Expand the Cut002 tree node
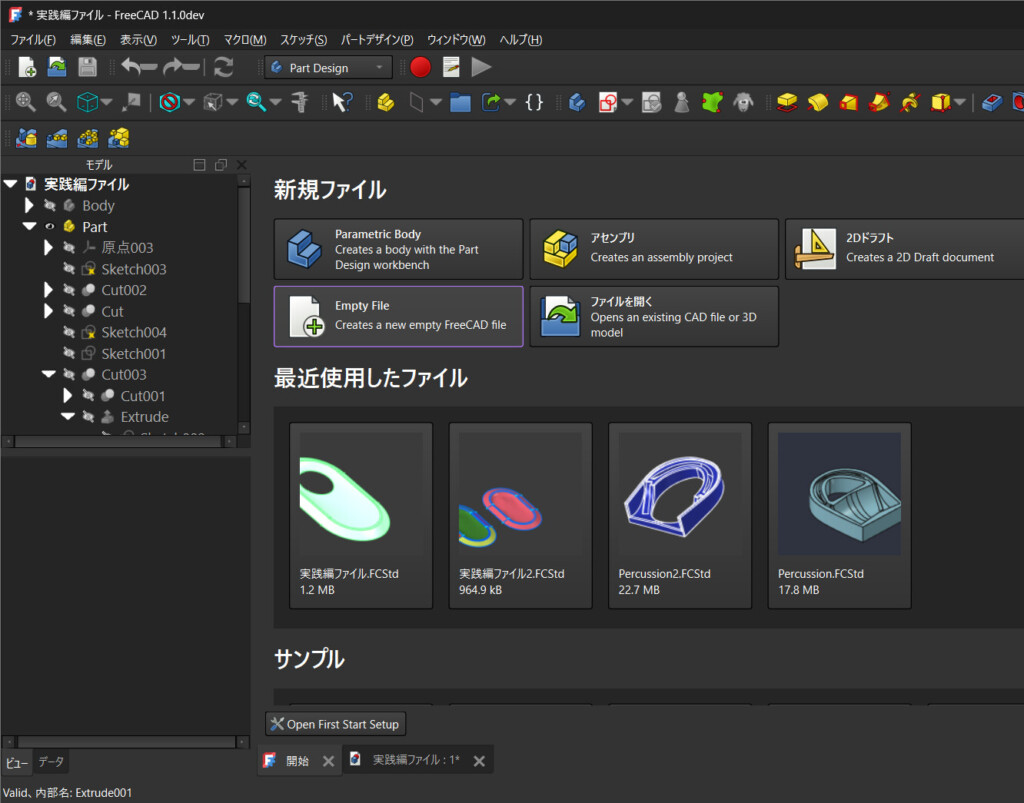 click(x=49, y=290)
